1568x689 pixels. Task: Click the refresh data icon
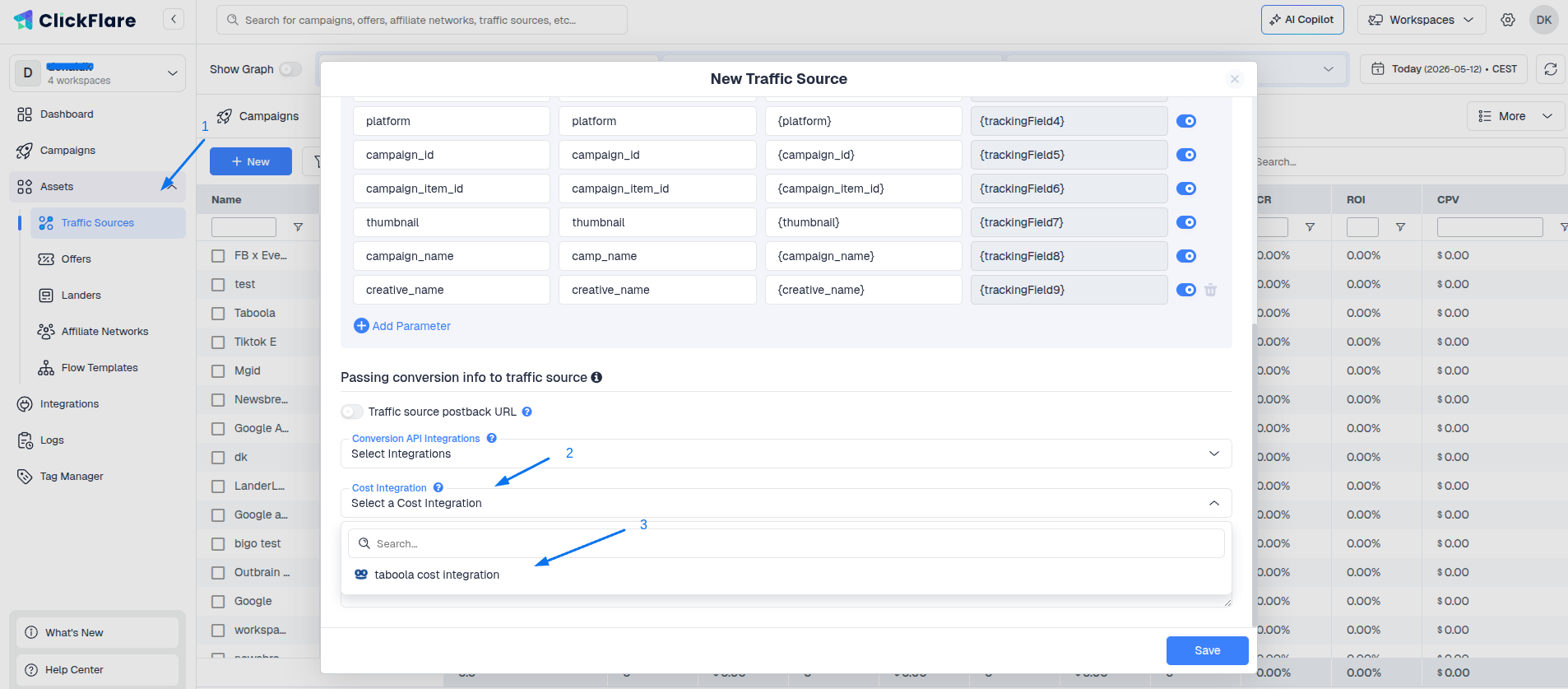(1551, 69)
